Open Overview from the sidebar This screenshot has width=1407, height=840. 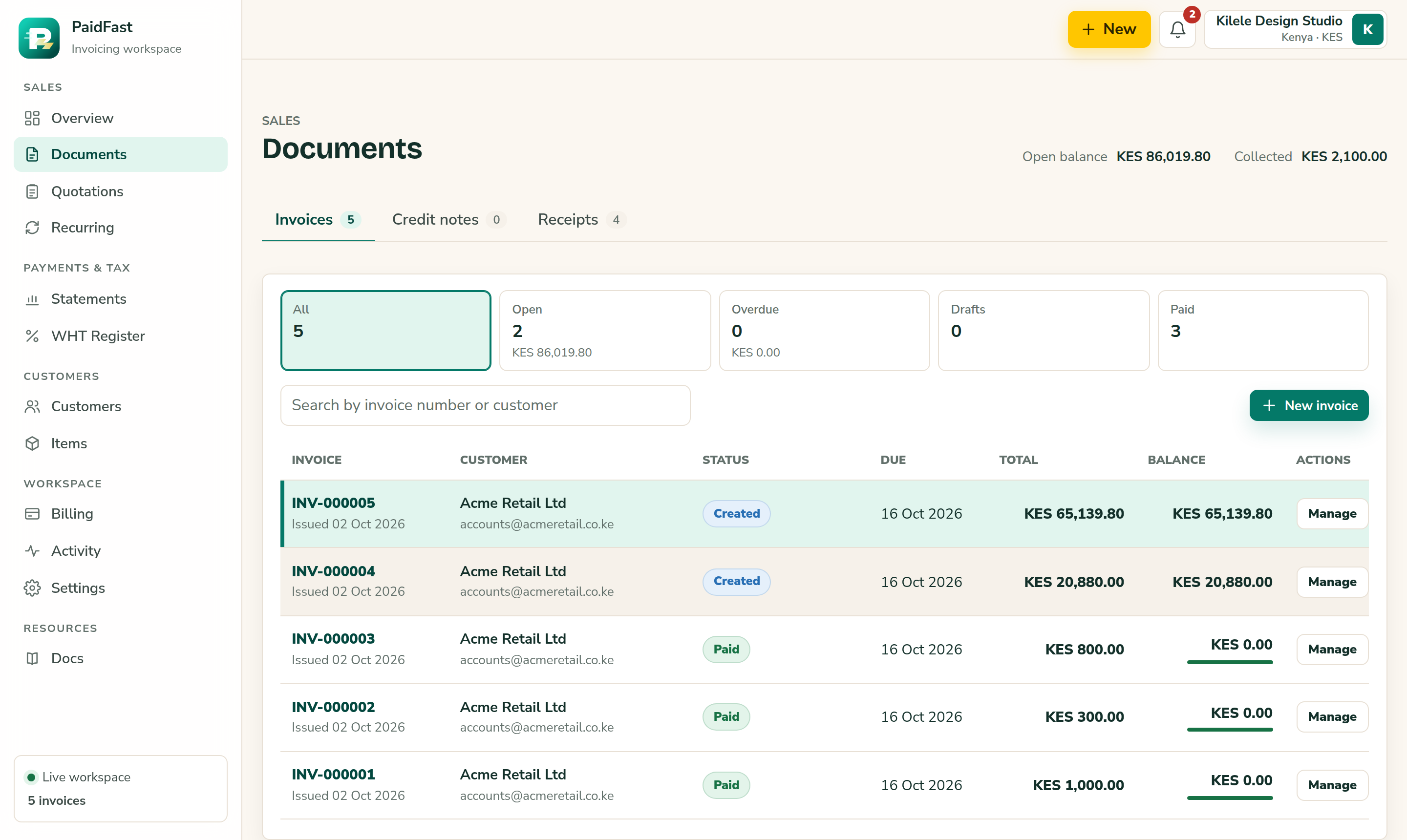[120, 118]
